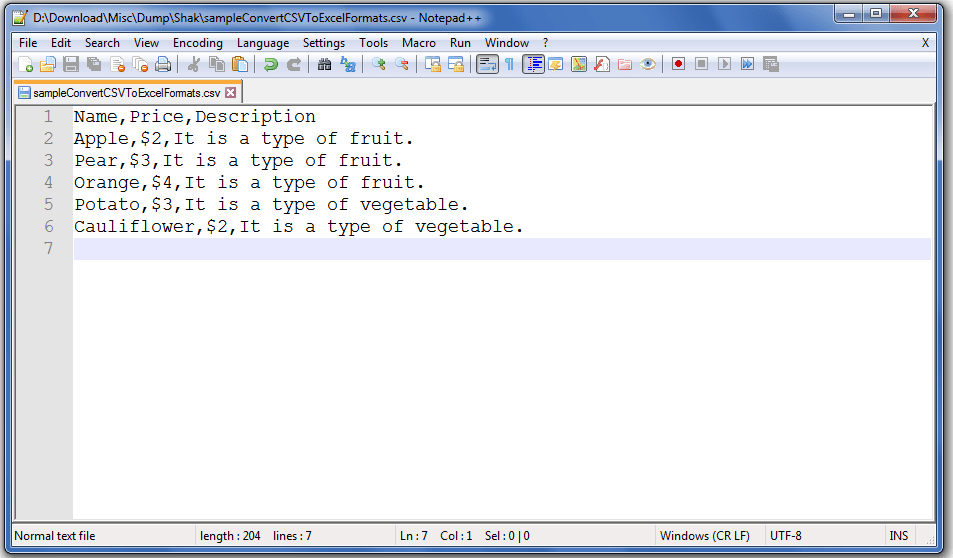
Task: Close the sampleConvertCSVToExcelFormats.csv tab with red X
Action: (x=230, y=92)
